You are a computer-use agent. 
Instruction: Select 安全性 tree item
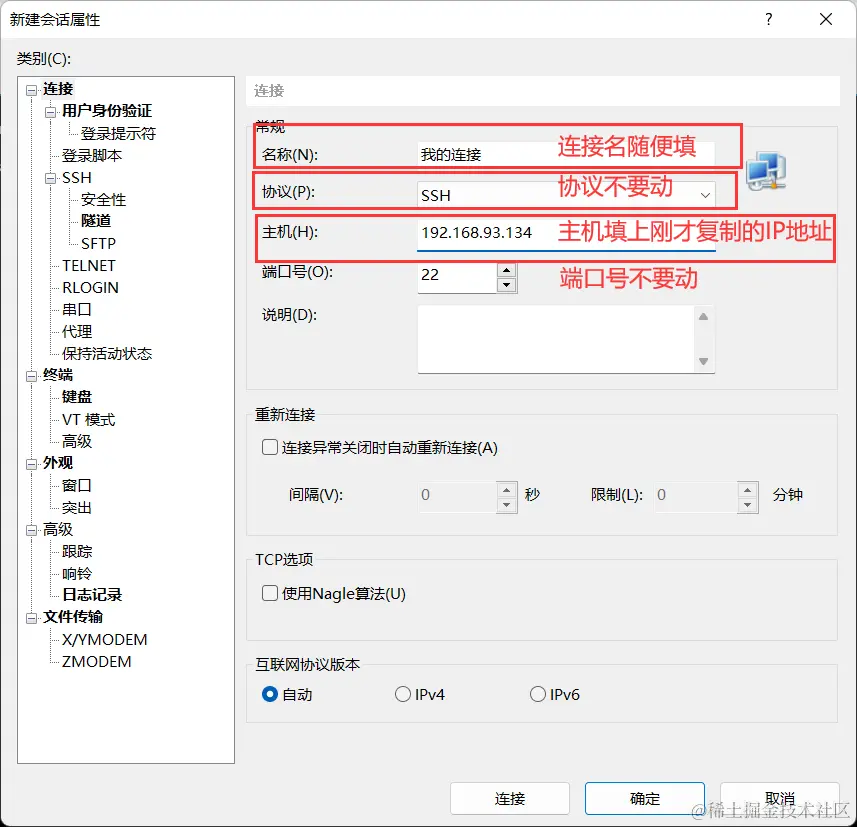(103, 200)
